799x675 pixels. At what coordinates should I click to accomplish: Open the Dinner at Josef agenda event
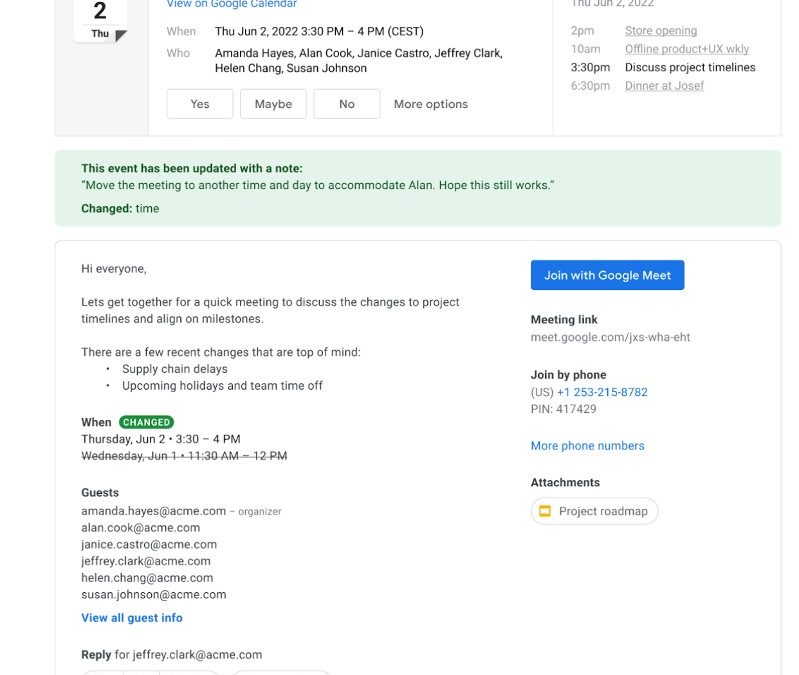(x=664, y=86)
